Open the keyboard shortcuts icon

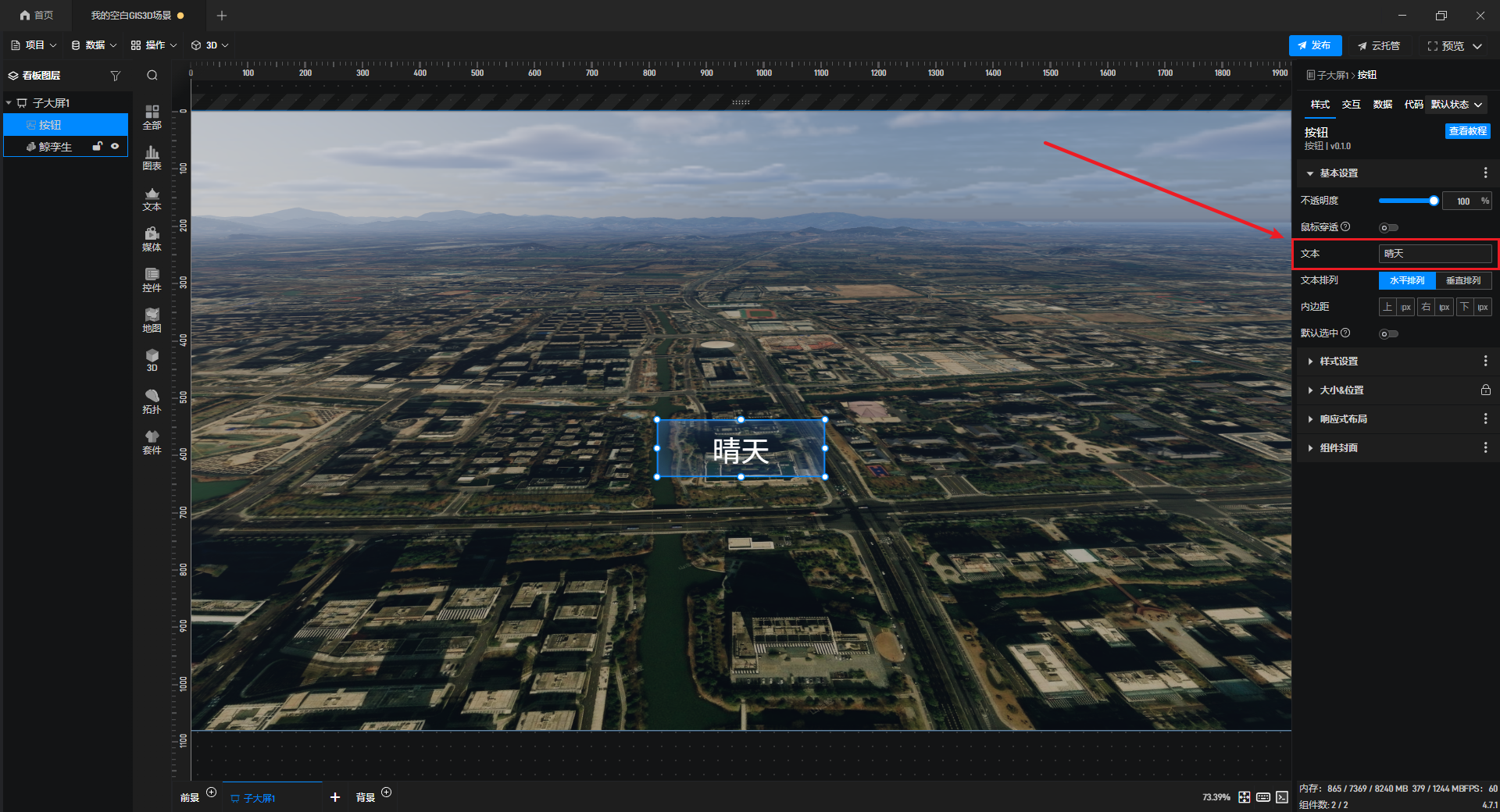[x=1263, y=797]
